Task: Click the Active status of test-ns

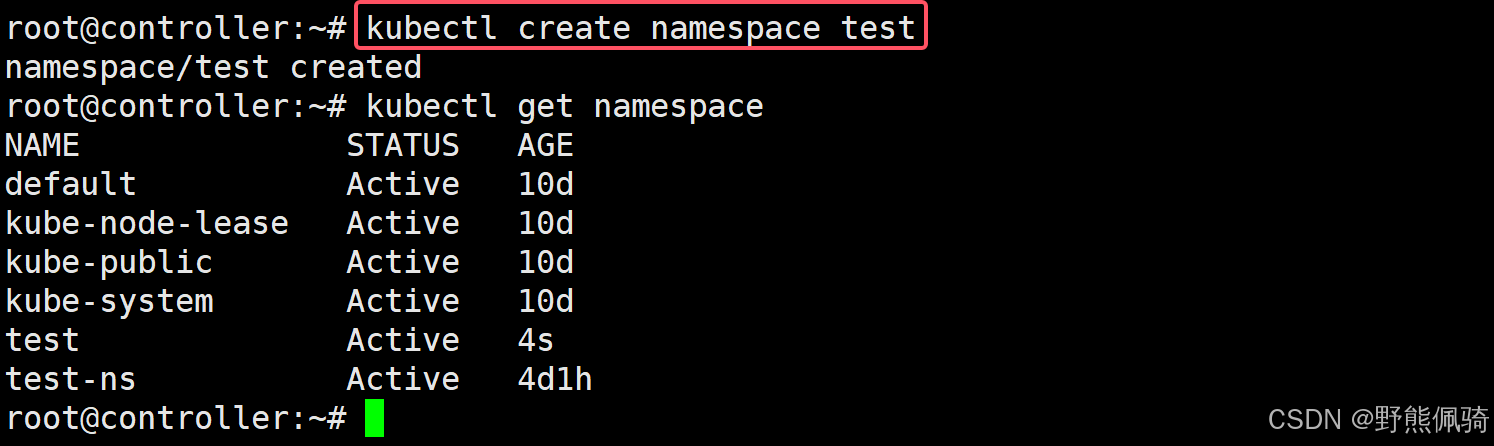Action: [403, 379]
